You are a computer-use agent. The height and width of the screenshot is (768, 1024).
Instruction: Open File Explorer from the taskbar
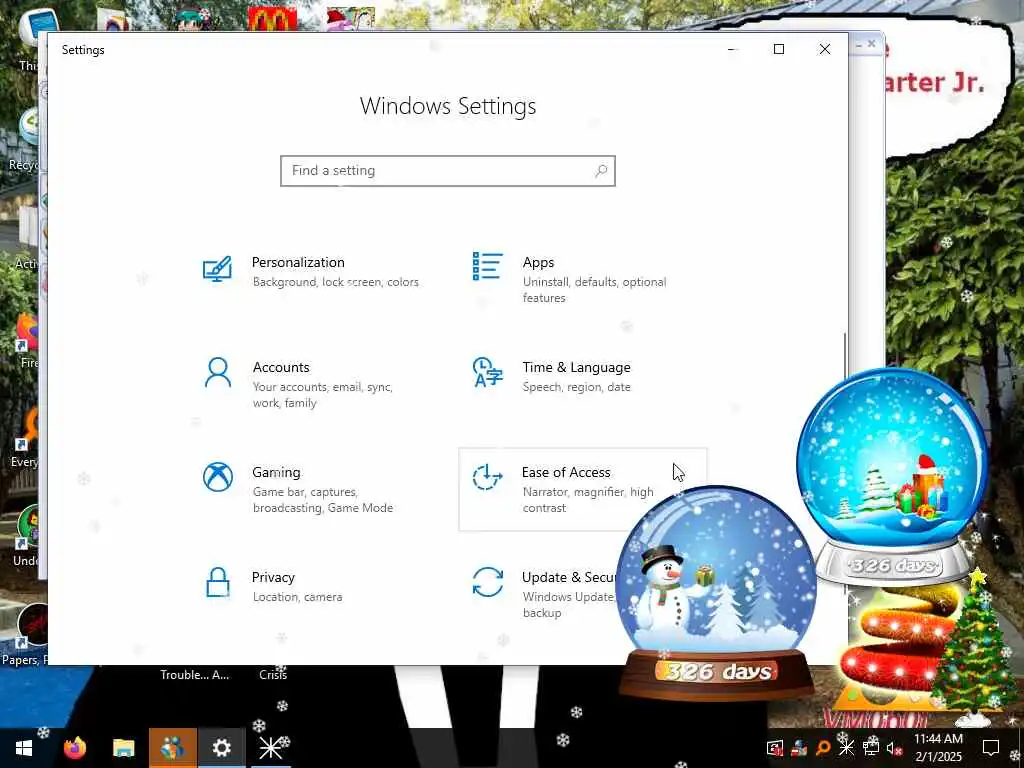[x=123, y=748]
